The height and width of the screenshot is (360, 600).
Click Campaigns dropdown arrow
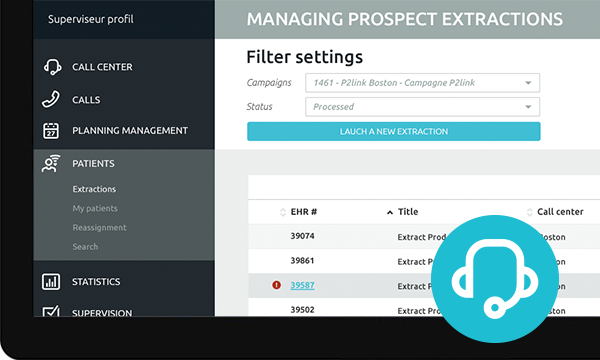528,83
